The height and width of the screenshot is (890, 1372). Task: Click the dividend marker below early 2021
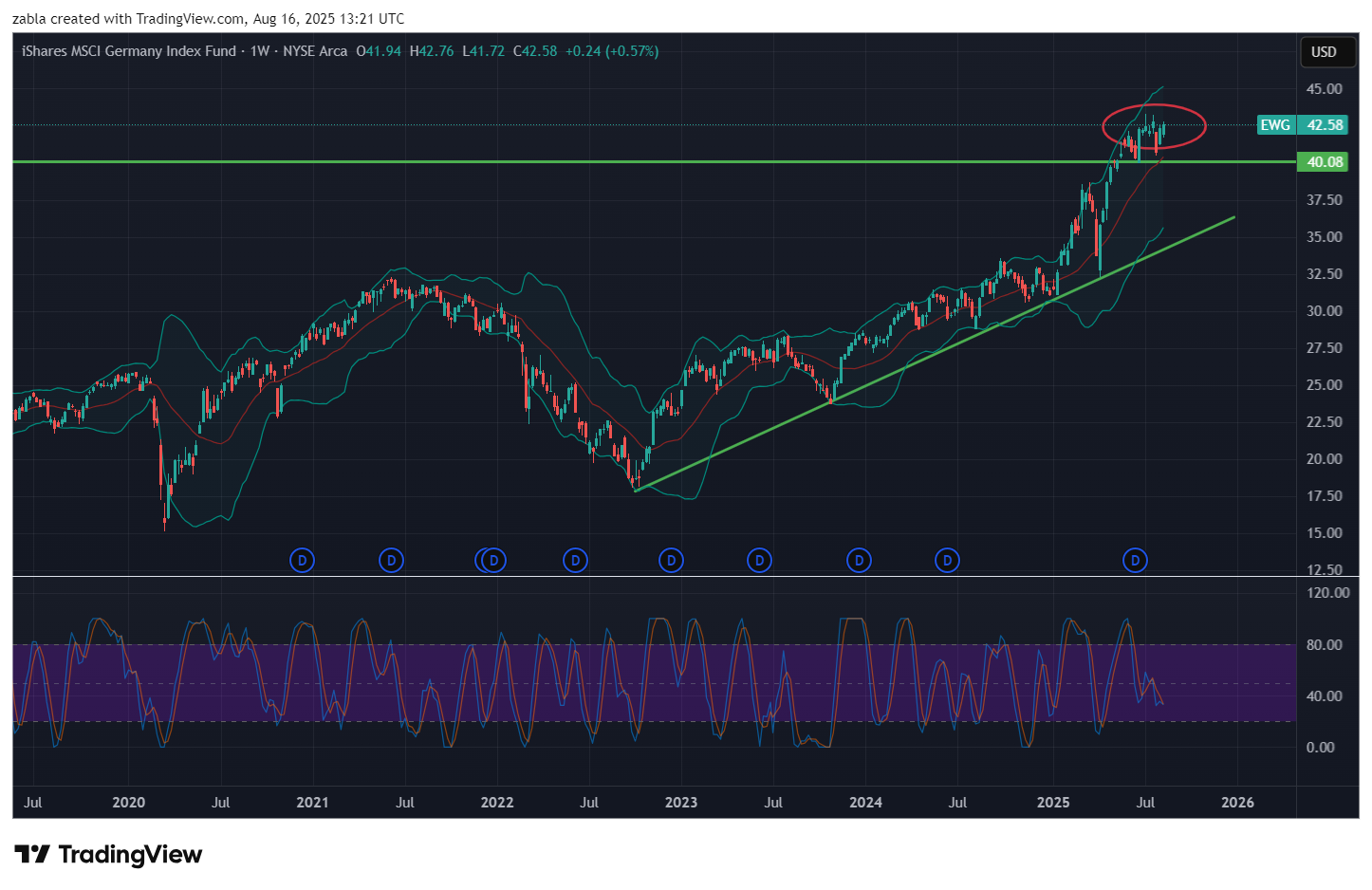click(x=302, y=561)
